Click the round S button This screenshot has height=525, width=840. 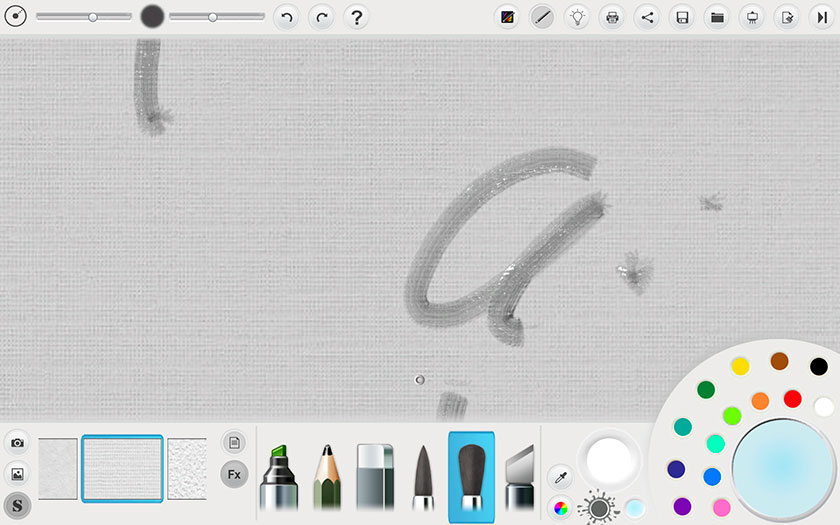click(17, 505)
